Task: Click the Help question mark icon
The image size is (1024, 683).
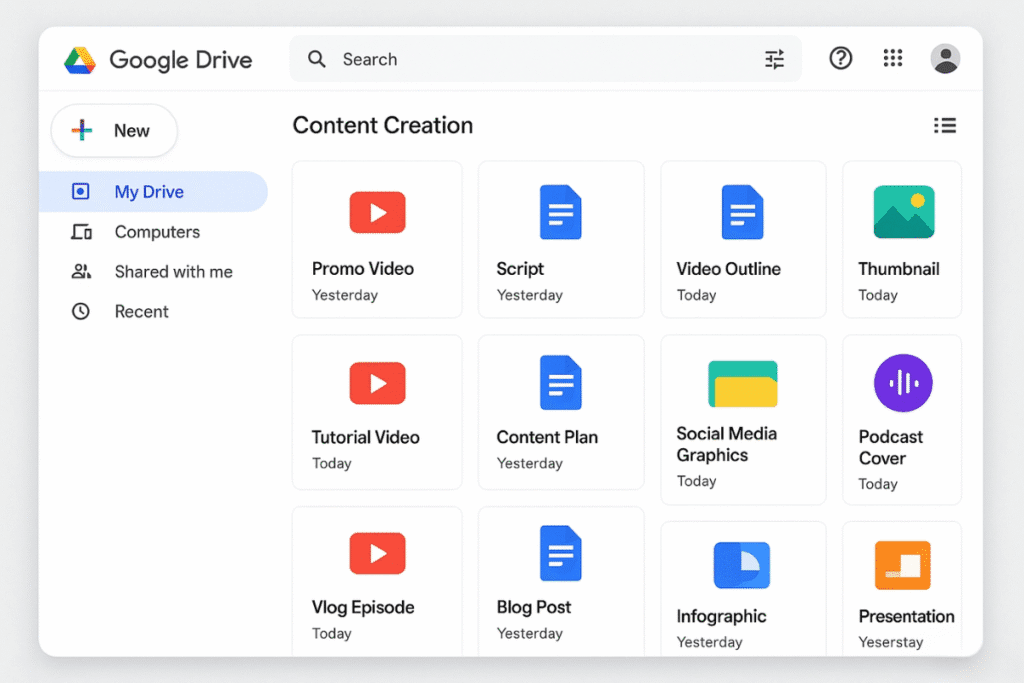Action: click(x=840, y=58)
